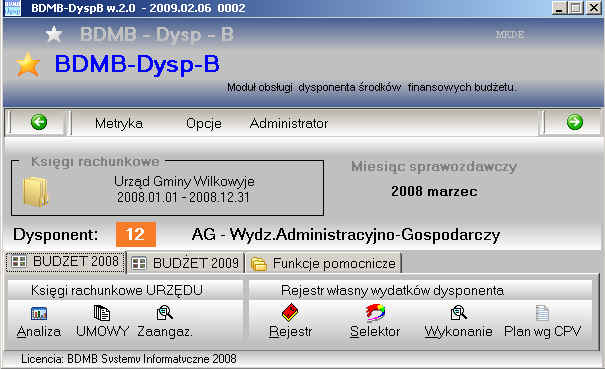Open the Metryka menu
Image resolution: width=605 pixels, height=369 pixels.
pos(119,124)
